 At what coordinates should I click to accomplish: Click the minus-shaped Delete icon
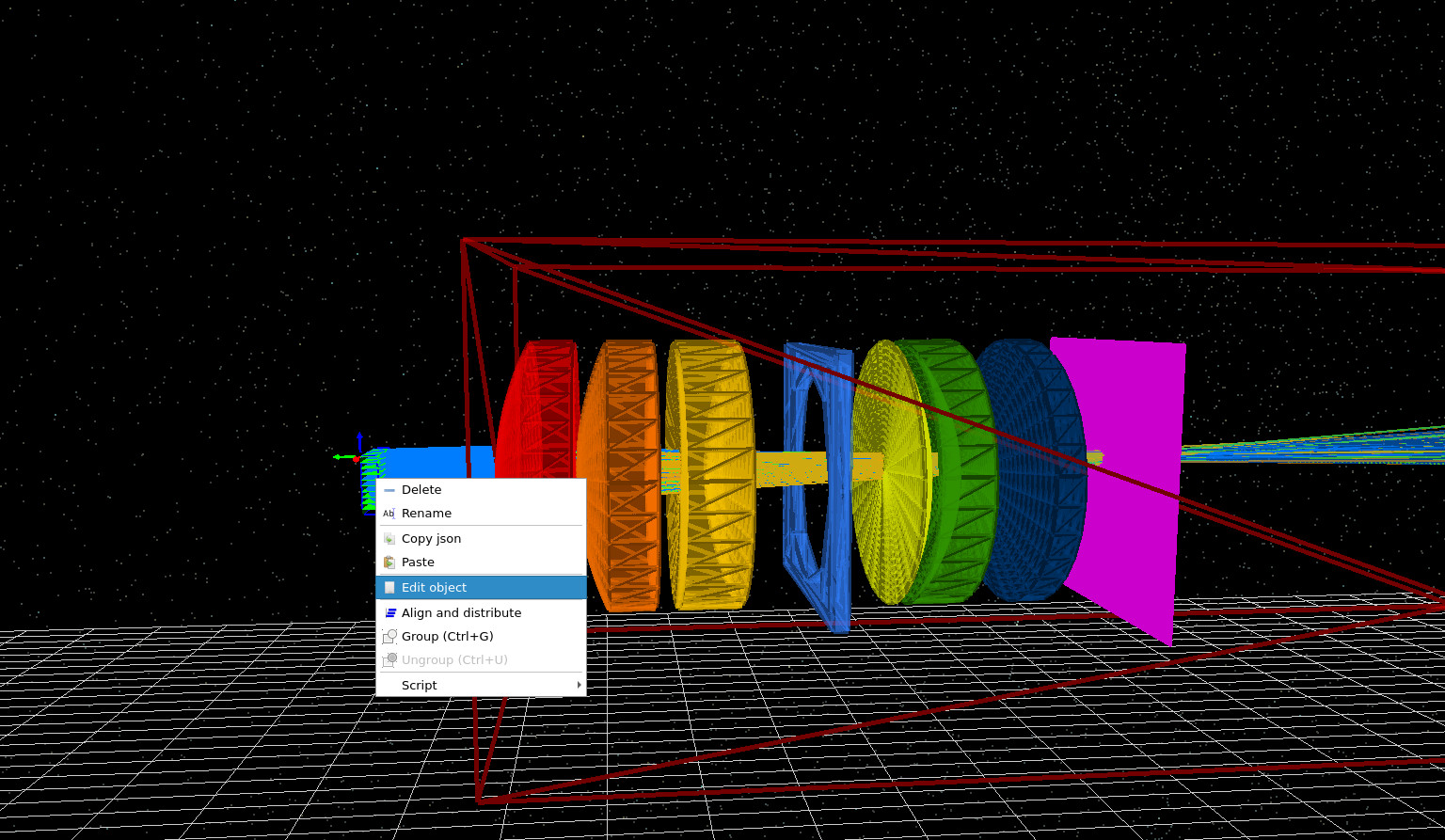click(389, 489)
